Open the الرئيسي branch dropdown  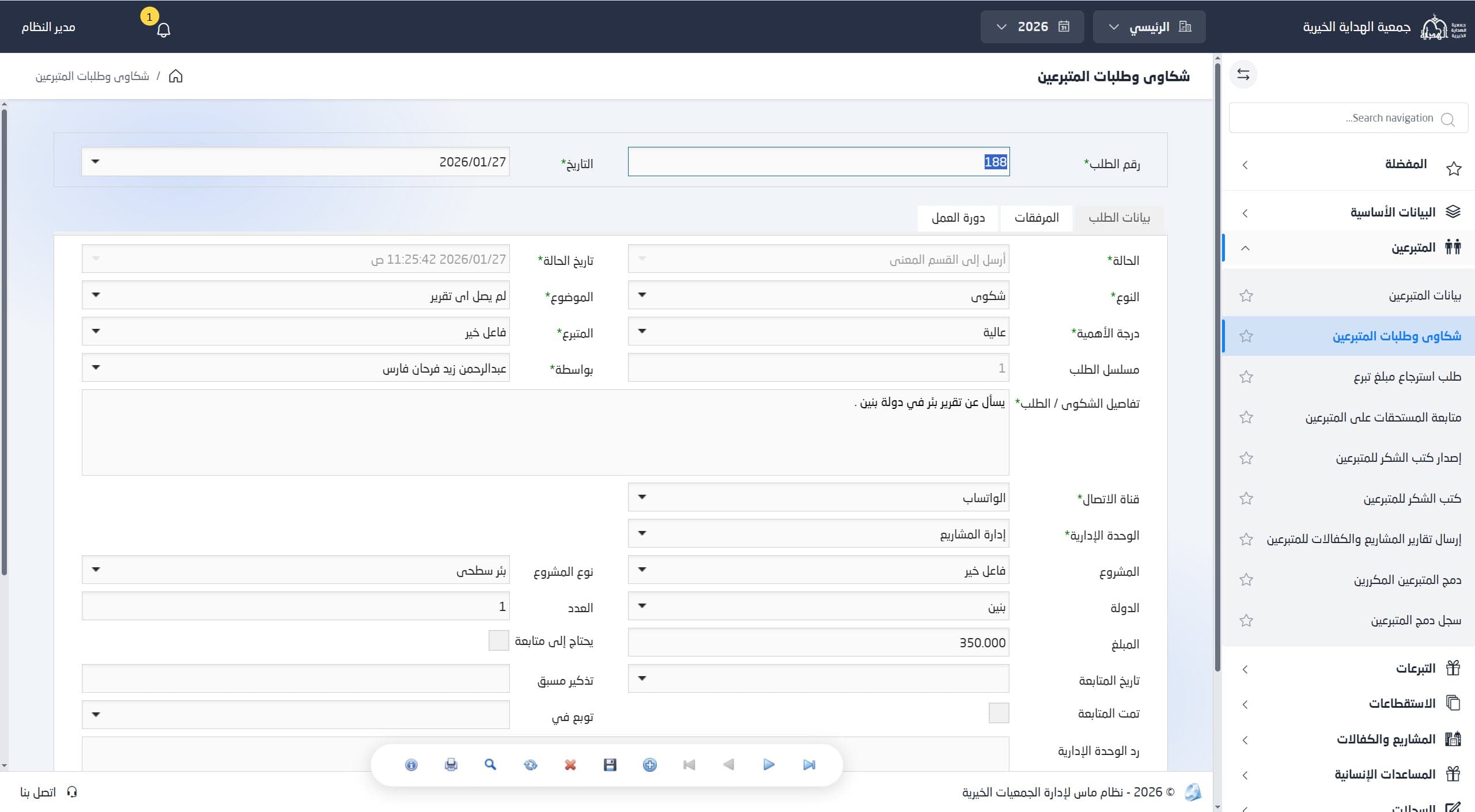pos(1149,26)
